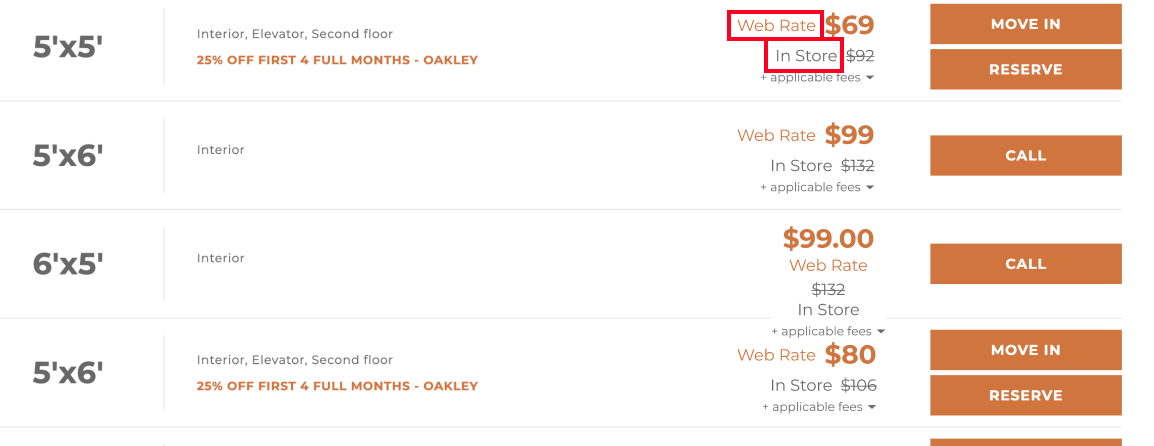Click the Web Rate label beside $69
This screenshot has height=446, width=1154.
[776, 26]
